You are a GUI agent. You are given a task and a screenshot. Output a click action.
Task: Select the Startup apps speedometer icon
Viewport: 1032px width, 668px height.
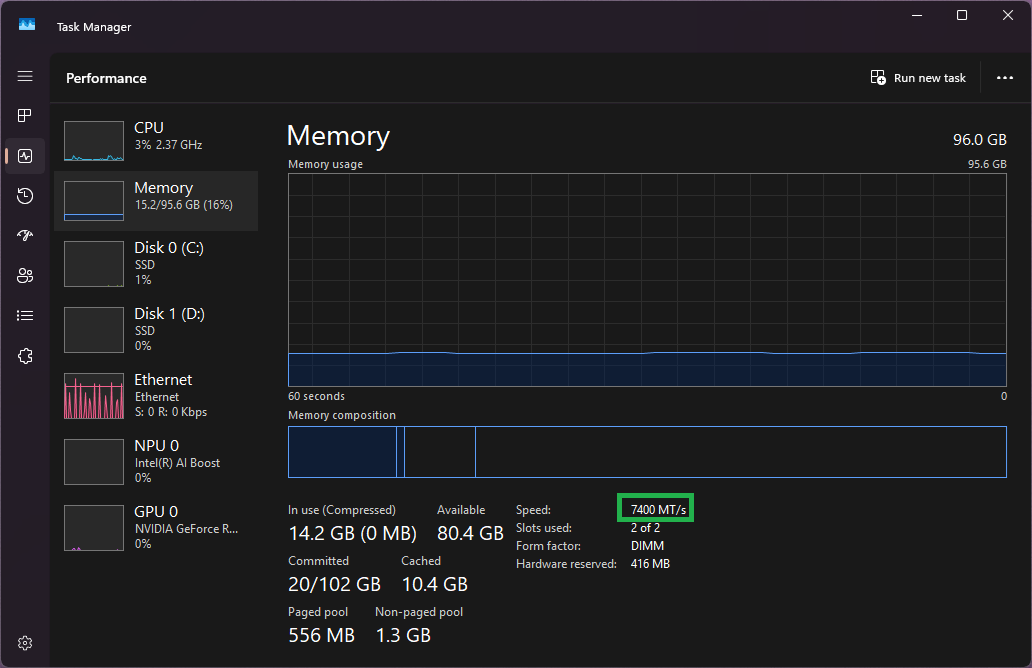(24, 235)
